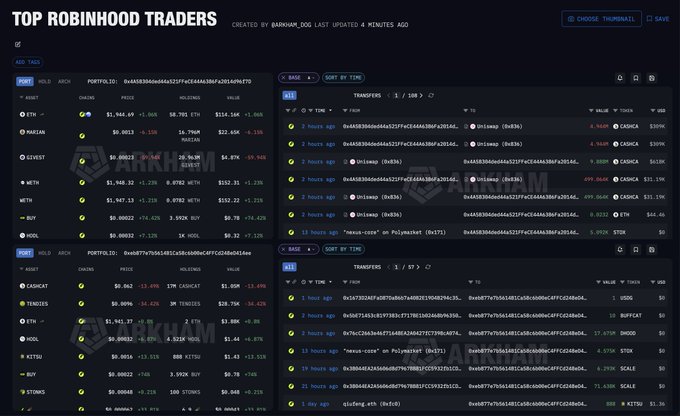Screen dimensions: 680x416
Task: Toggle SORT BY TIME above 1/57 transfers
Action: click(x=343, y=249)
